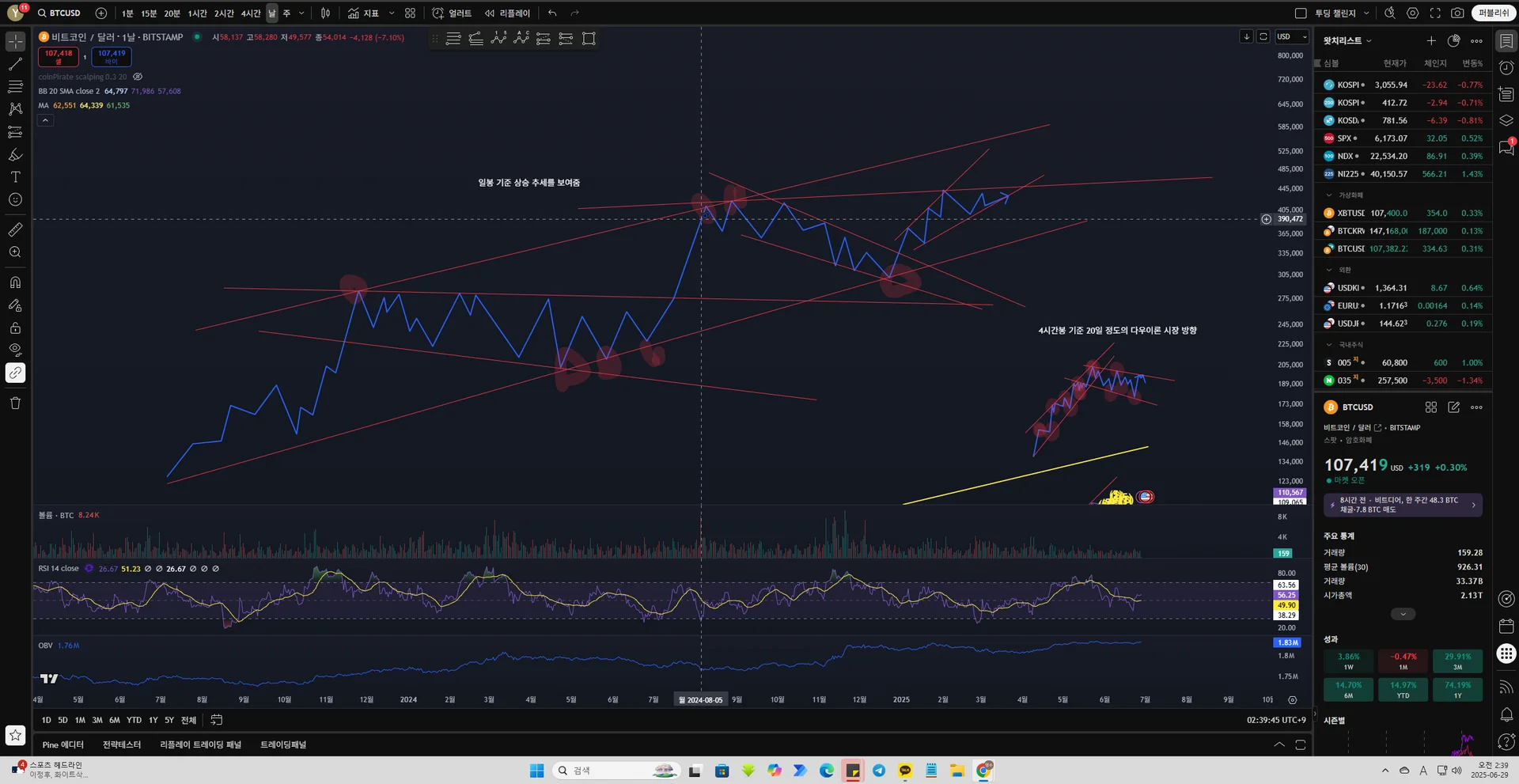Open the calendar icon in right sidebar
This screenshot has height=784, width=1519.
1506,627
